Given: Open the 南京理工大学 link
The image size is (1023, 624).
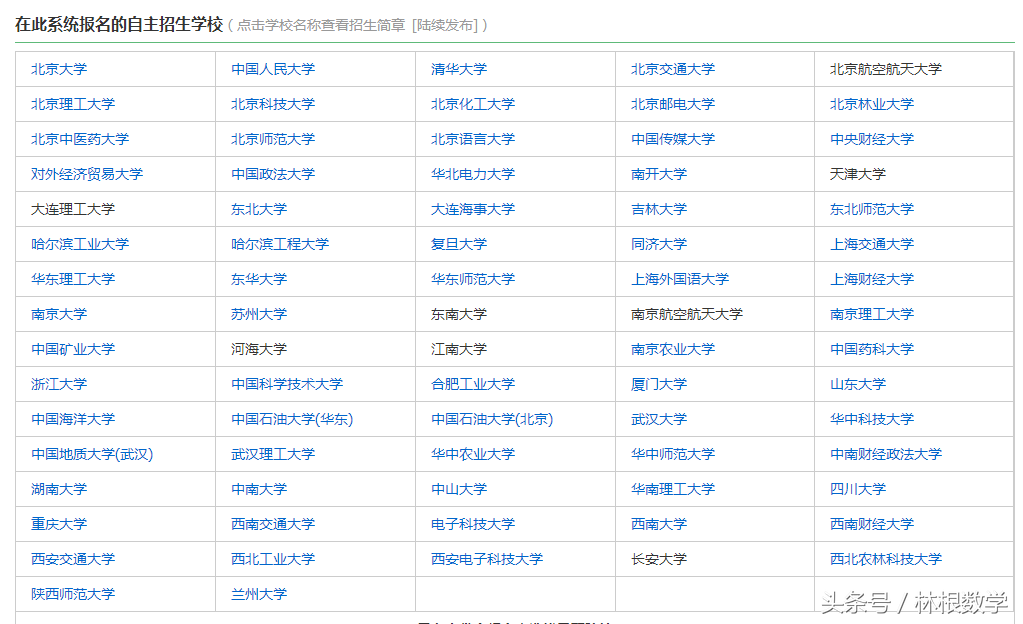Looking at the screenshot, I should pyautogui.click(x=872, y=315).
